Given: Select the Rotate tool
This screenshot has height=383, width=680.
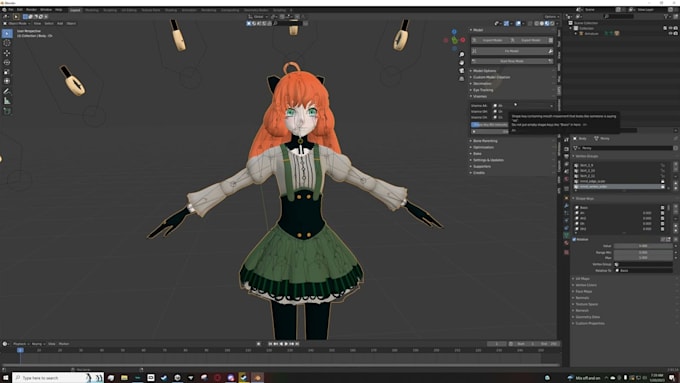Looking at the screenshot, I should tap(7, 62).
